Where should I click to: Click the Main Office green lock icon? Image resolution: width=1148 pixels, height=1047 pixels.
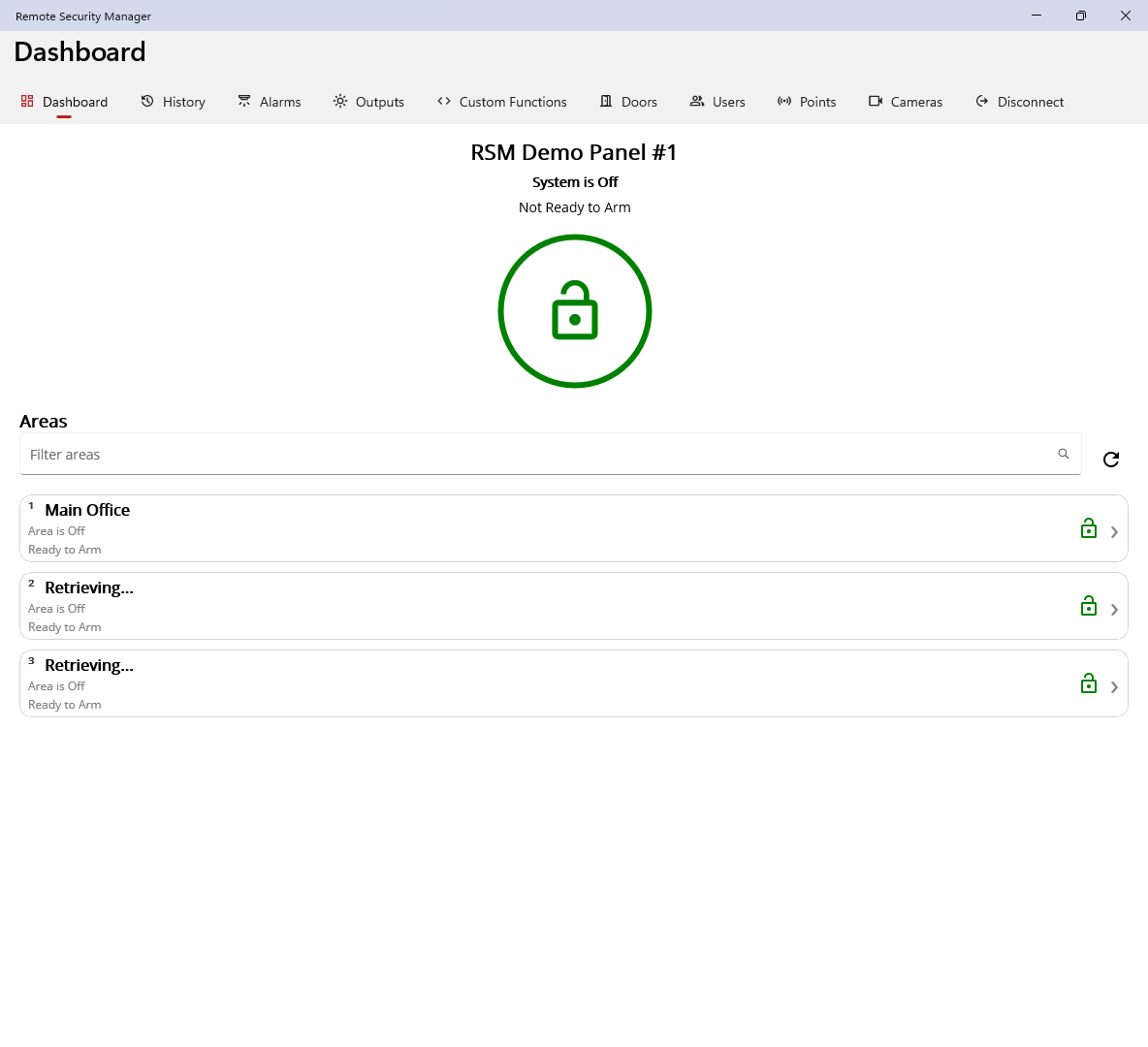pyautogui.click(x=1089, y=528)
